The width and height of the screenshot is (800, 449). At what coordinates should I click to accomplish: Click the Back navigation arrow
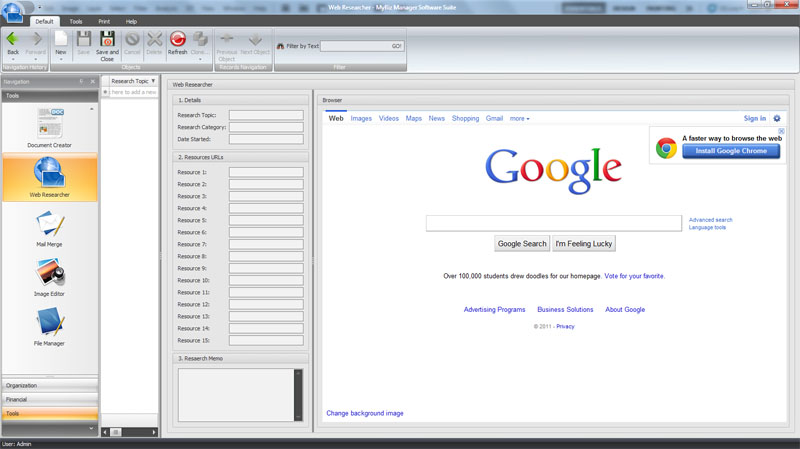coord(13,39)
